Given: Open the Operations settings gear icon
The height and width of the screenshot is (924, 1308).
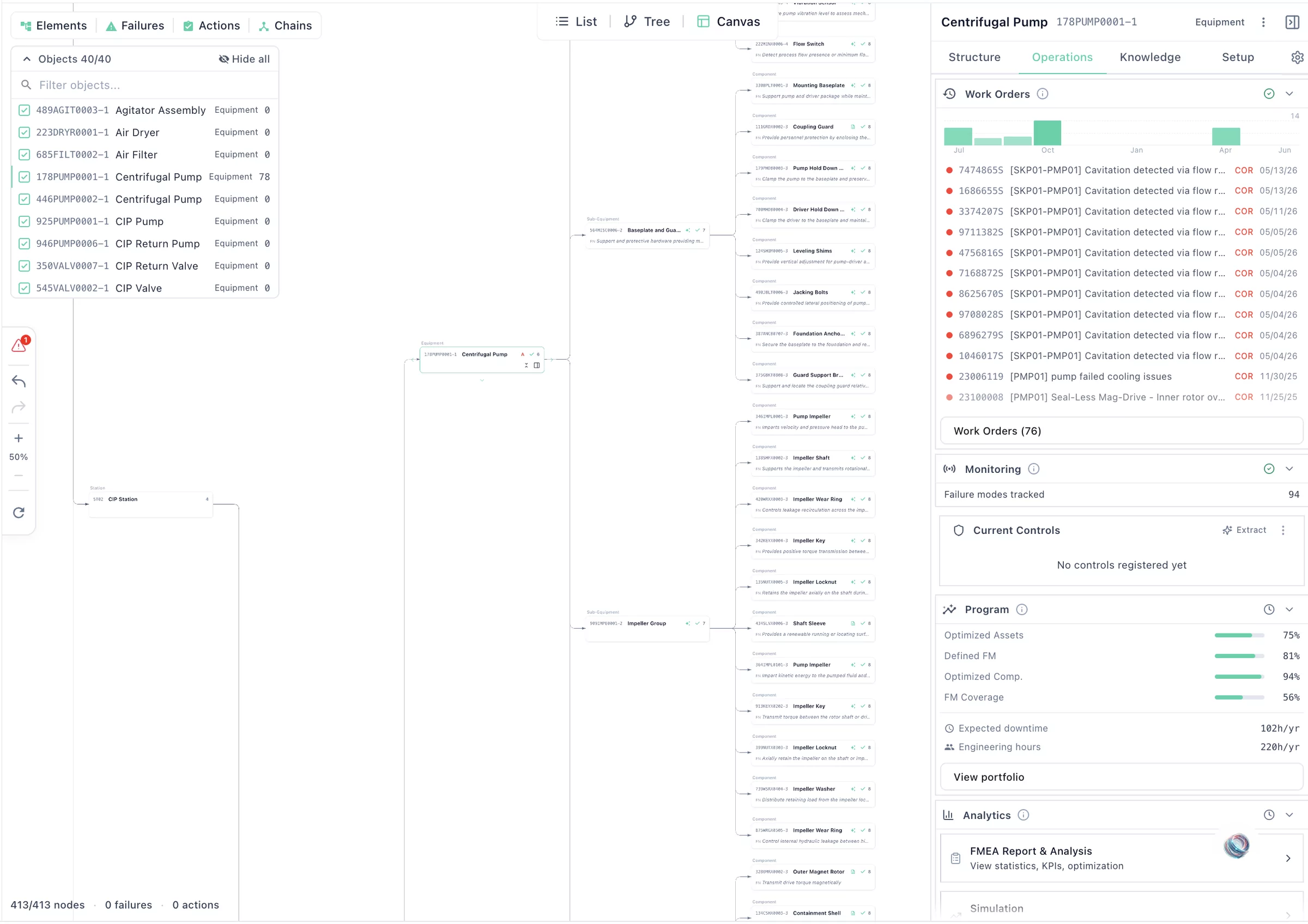Looking at the screenshot, I should pos(1297,58).
